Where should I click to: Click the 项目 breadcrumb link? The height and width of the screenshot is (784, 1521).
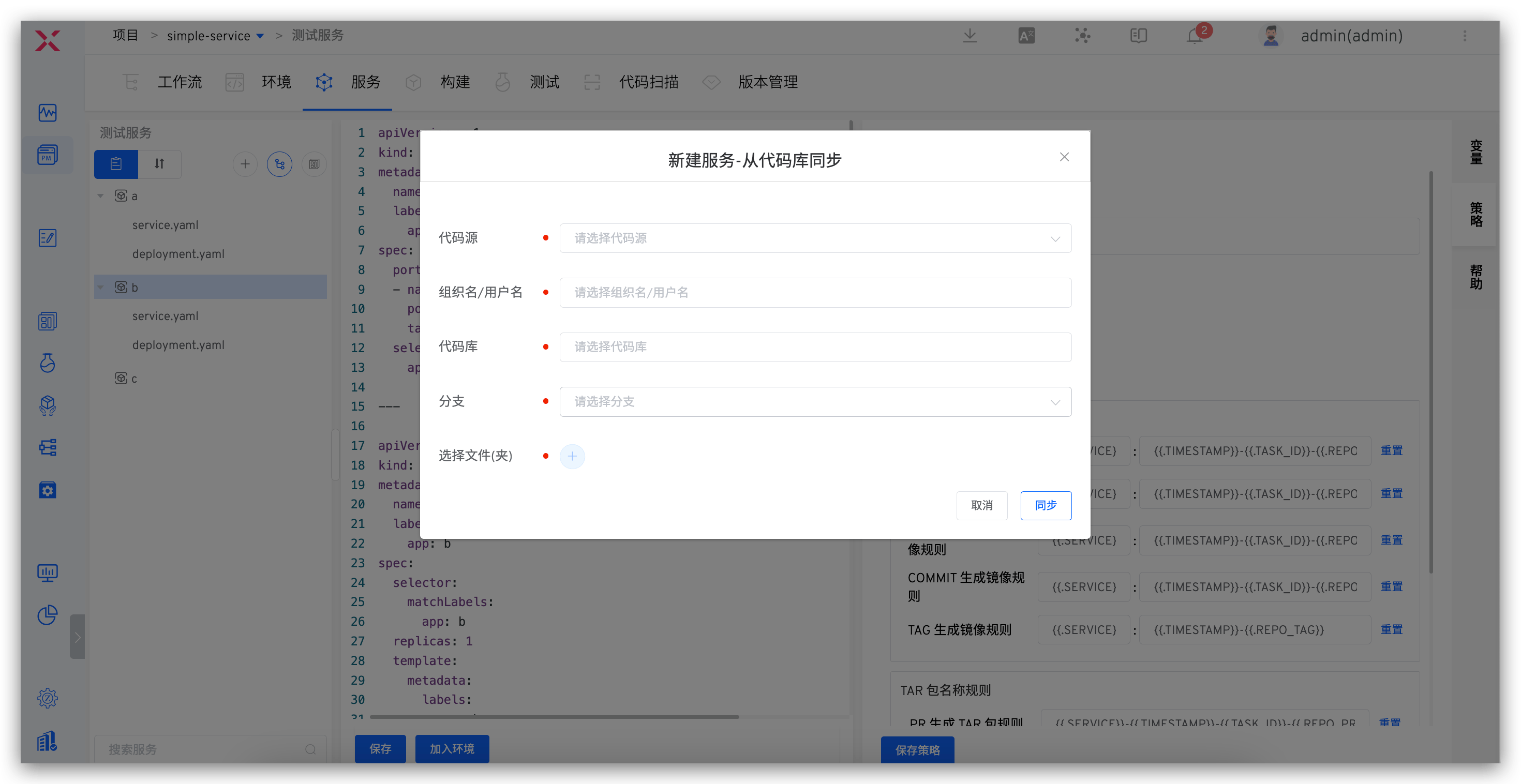pyautogui.click(x=125, y=35)
